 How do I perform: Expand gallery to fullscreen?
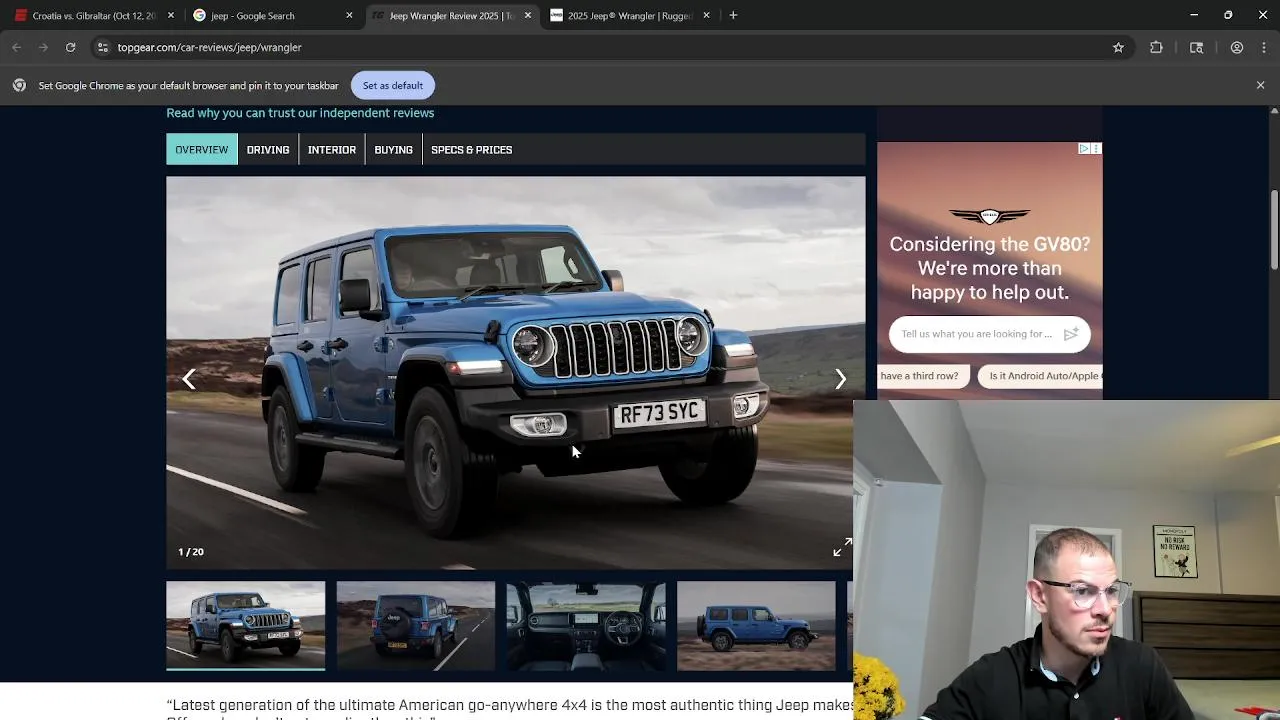click(x=842, y=547)
